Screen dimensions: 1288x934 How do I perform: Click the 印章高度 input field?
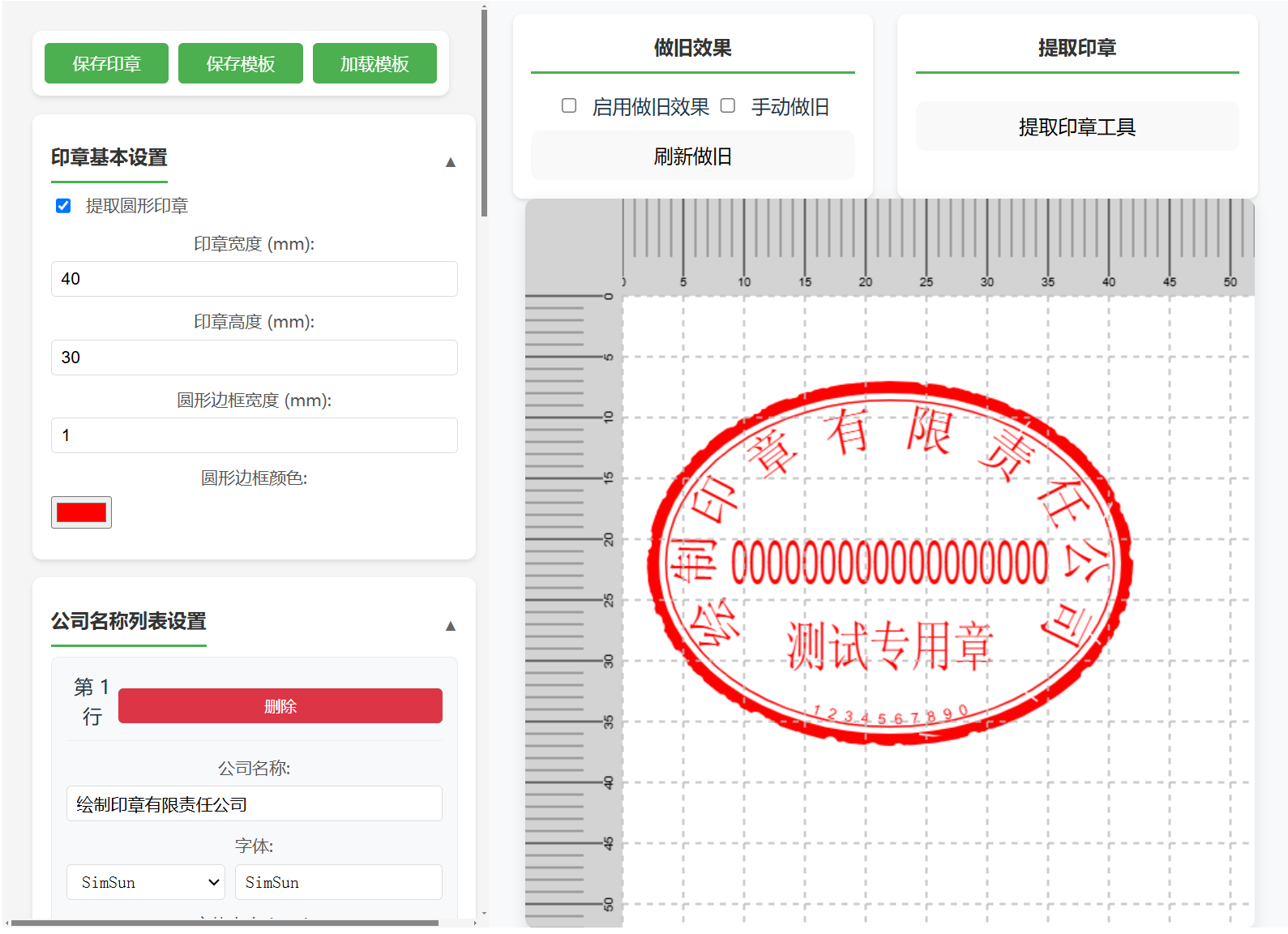[x=255, y=358]
